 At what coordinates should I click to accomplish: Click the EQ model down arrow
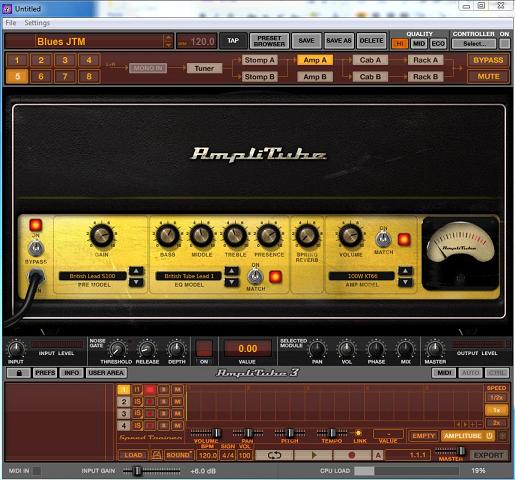(232, 282)
